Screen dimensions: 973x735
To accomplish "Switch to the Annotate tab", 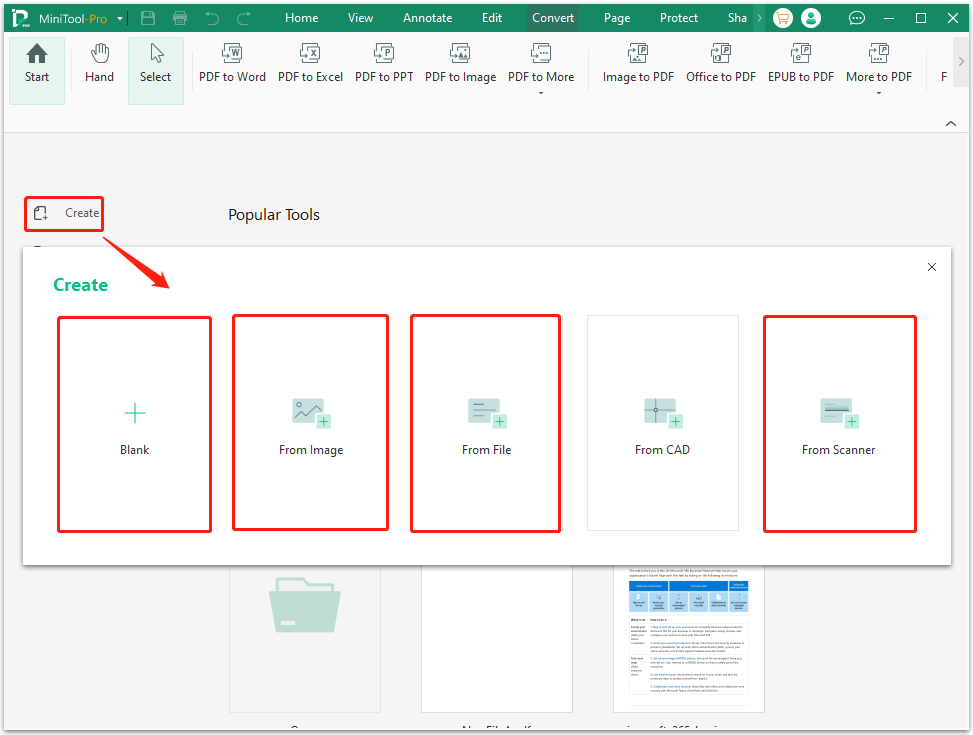I will pyautogui.click(x=427, y=17).
